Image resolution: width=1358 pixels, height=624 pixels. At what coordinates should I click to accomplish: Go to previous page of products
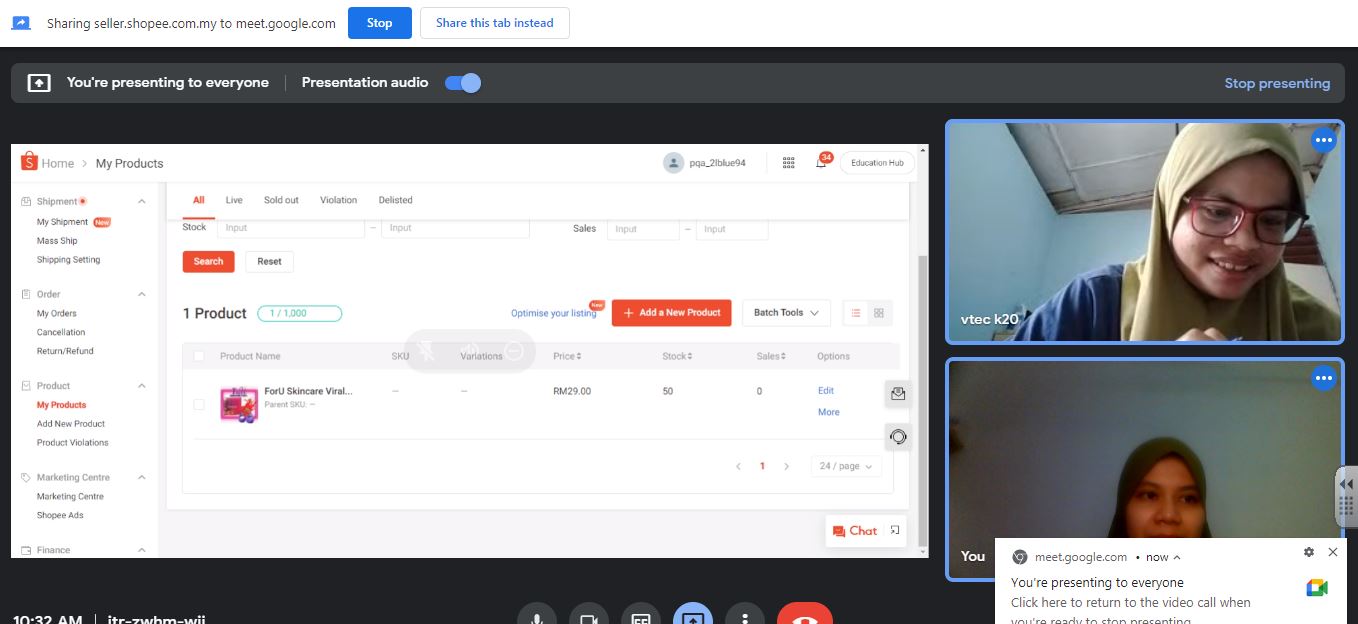tap(739, 466)
